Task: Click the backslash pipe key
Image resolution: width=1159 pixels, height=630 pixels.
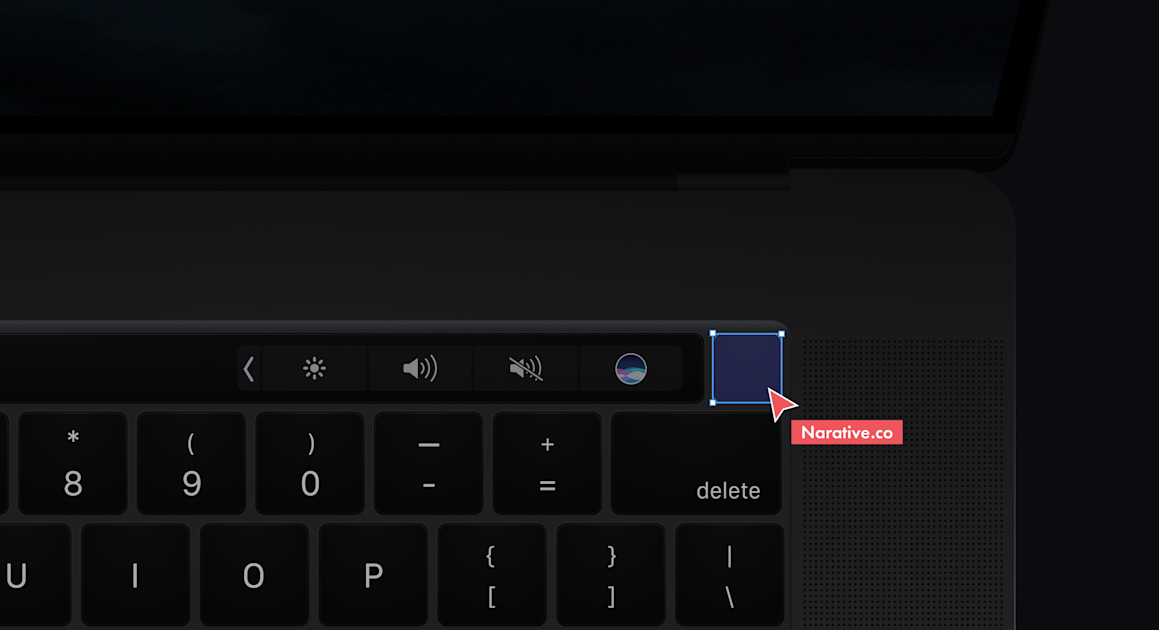Action: point(730,575)
